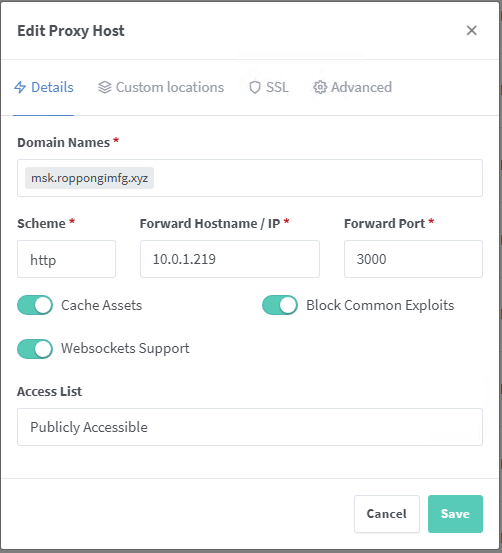Click empty area of Domain Names field
This screenshot has width=502, height=553.
317,178
